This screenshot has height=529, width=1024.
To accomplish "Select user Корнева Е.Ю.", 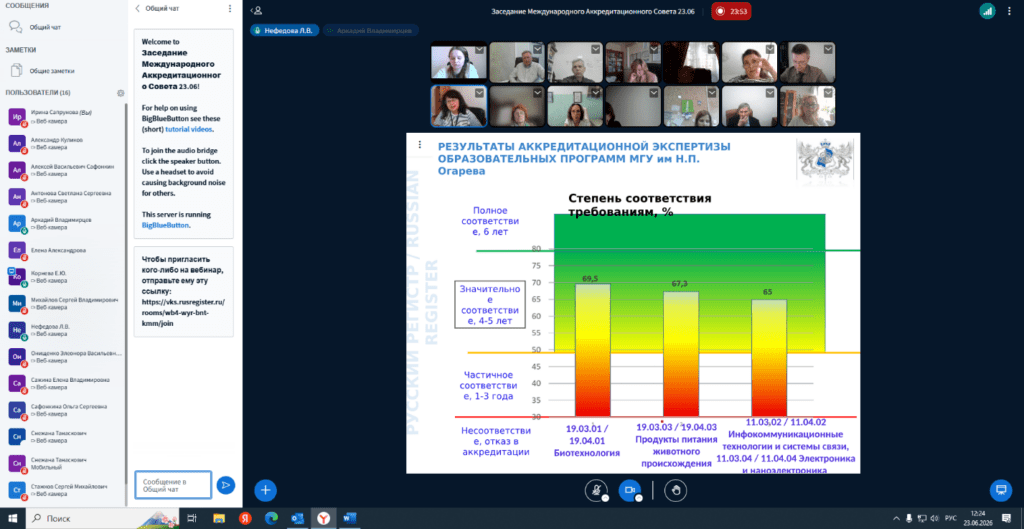I will point(64,277).
